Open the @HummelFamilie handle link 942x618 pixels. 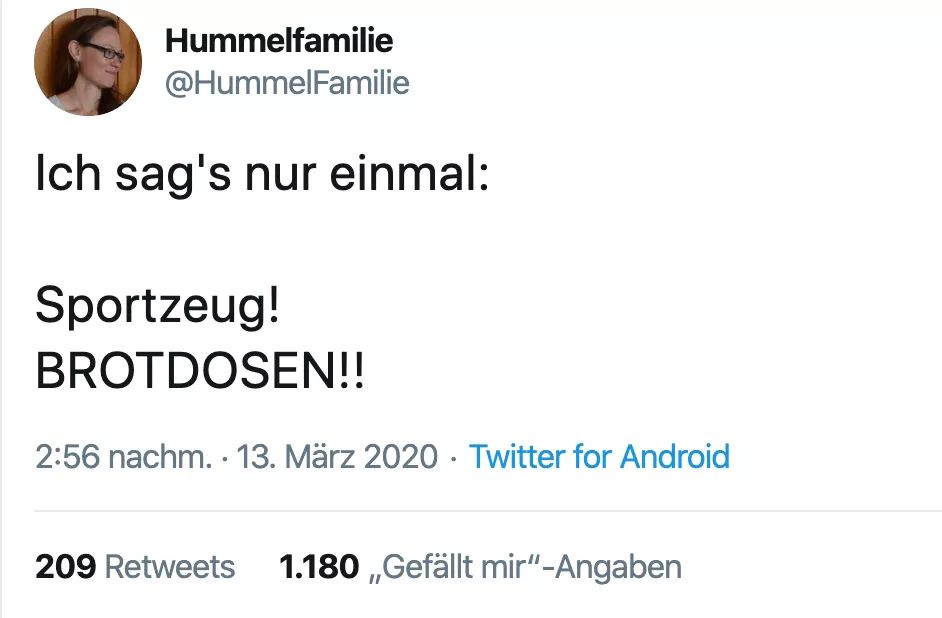click(287, 83)
